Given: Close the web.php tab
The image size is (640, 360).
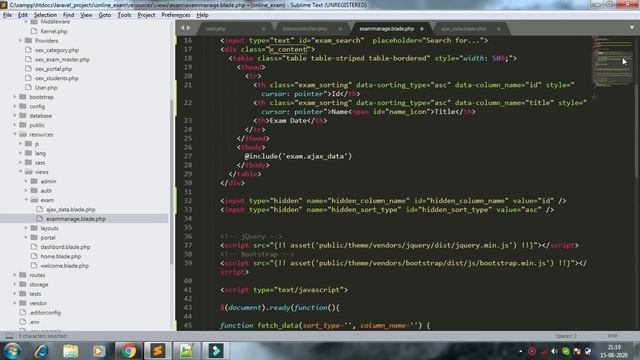Looking at the screenshot, I should 264,29.
